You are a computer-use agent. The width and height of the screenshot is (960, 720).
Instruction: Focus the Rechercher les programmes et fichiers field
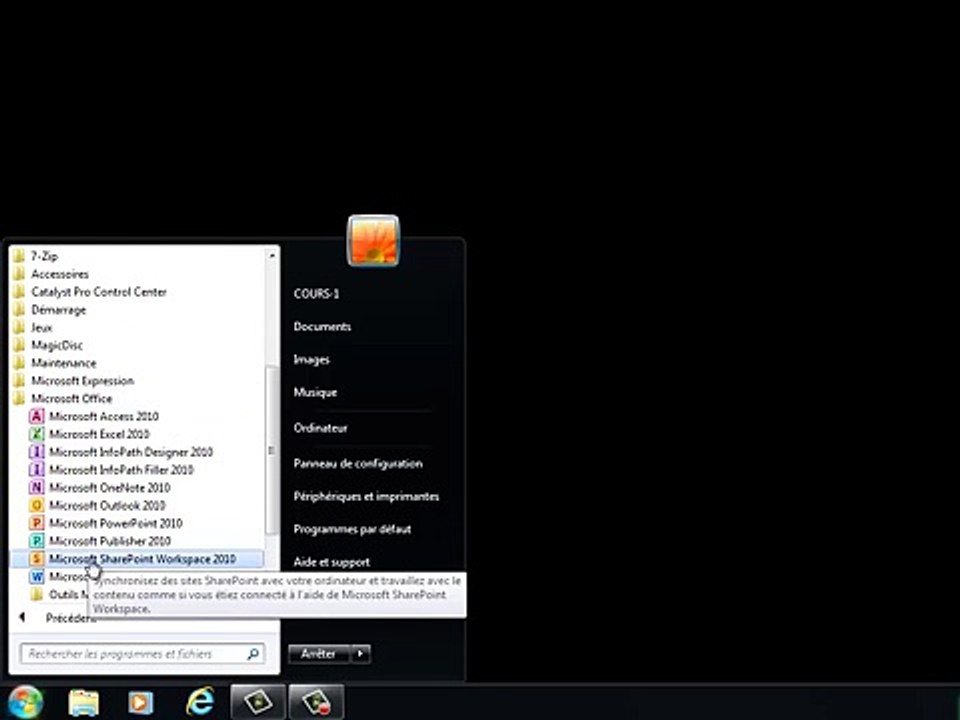pyautogui.click(x=142, y=654)
